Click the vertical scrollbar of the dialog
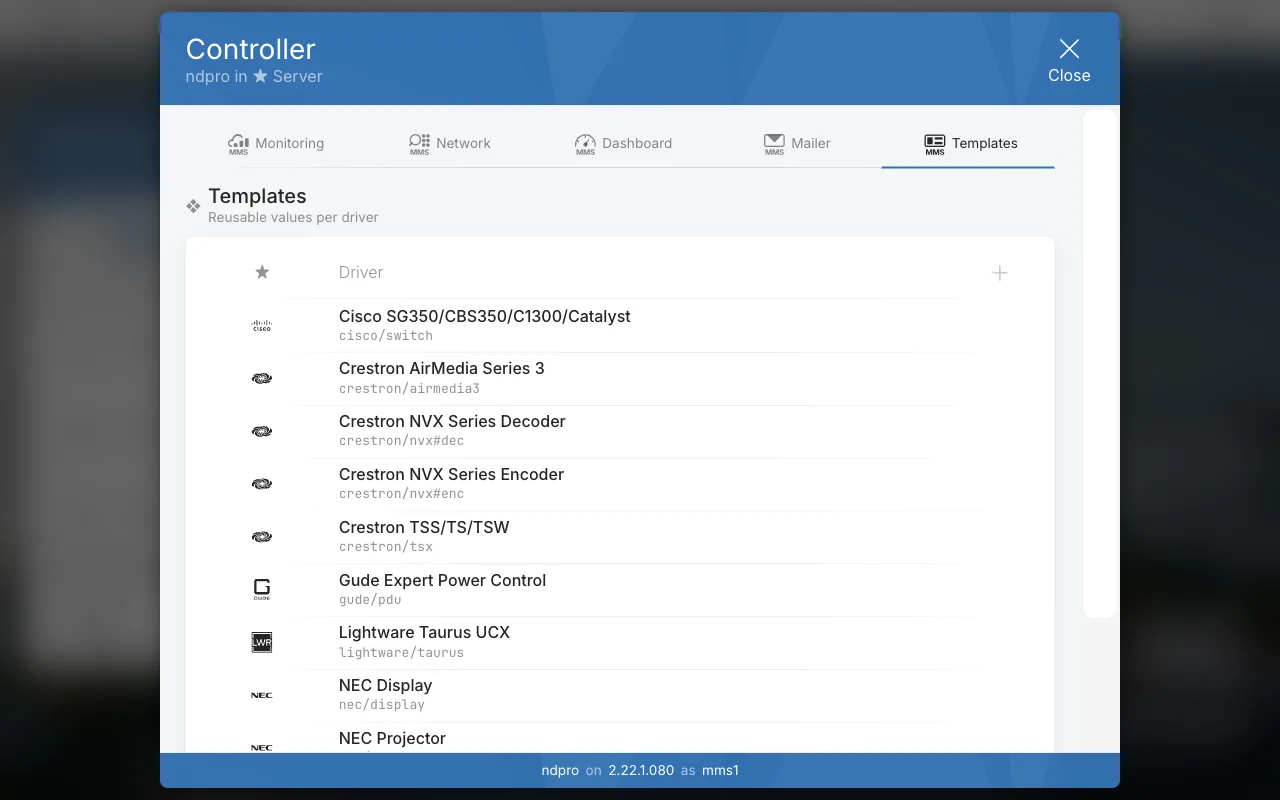The image size is (1280, 800). 1100,363
